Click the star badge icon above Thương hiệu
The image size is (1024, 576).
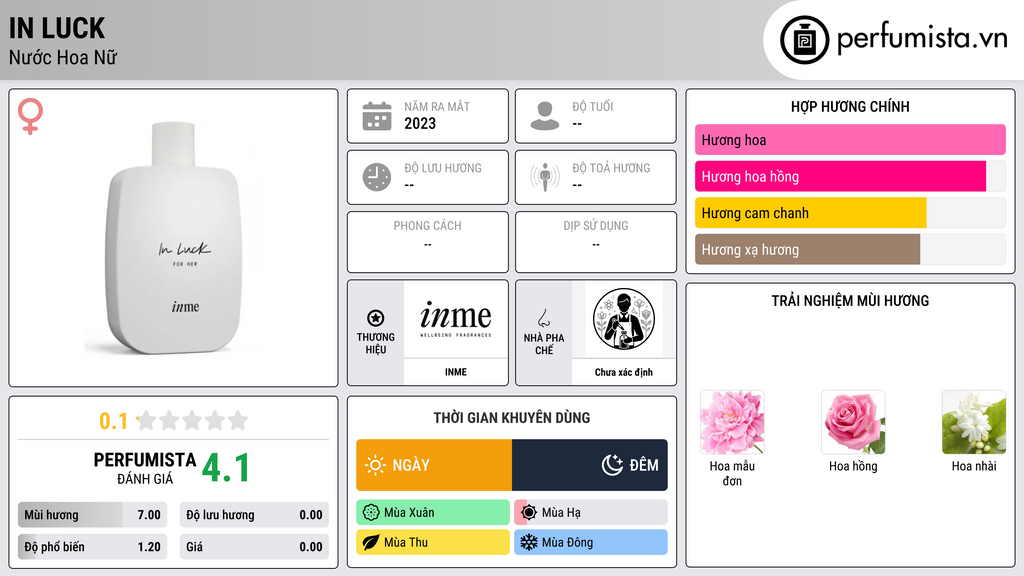click(376, 318)
